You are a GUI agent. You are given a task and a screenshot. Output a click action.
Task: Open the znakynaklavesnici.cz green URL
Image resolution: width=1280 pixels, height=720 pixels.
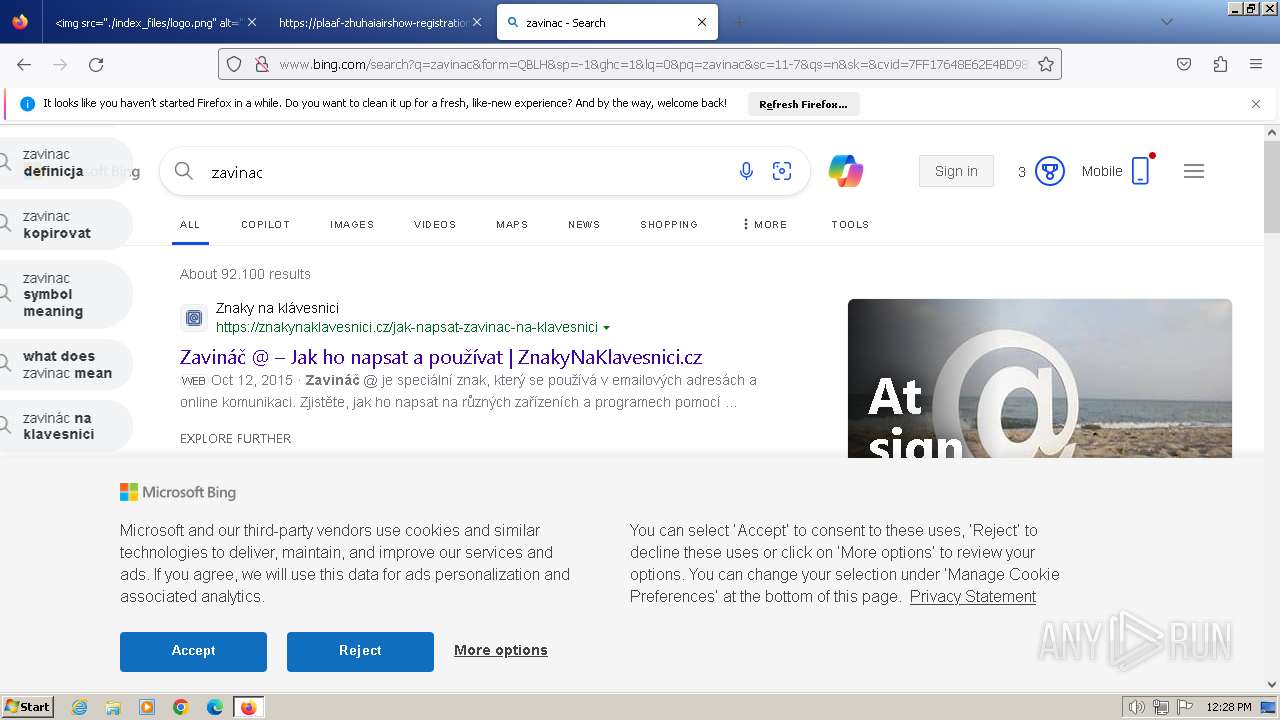(x=407, y=327)
